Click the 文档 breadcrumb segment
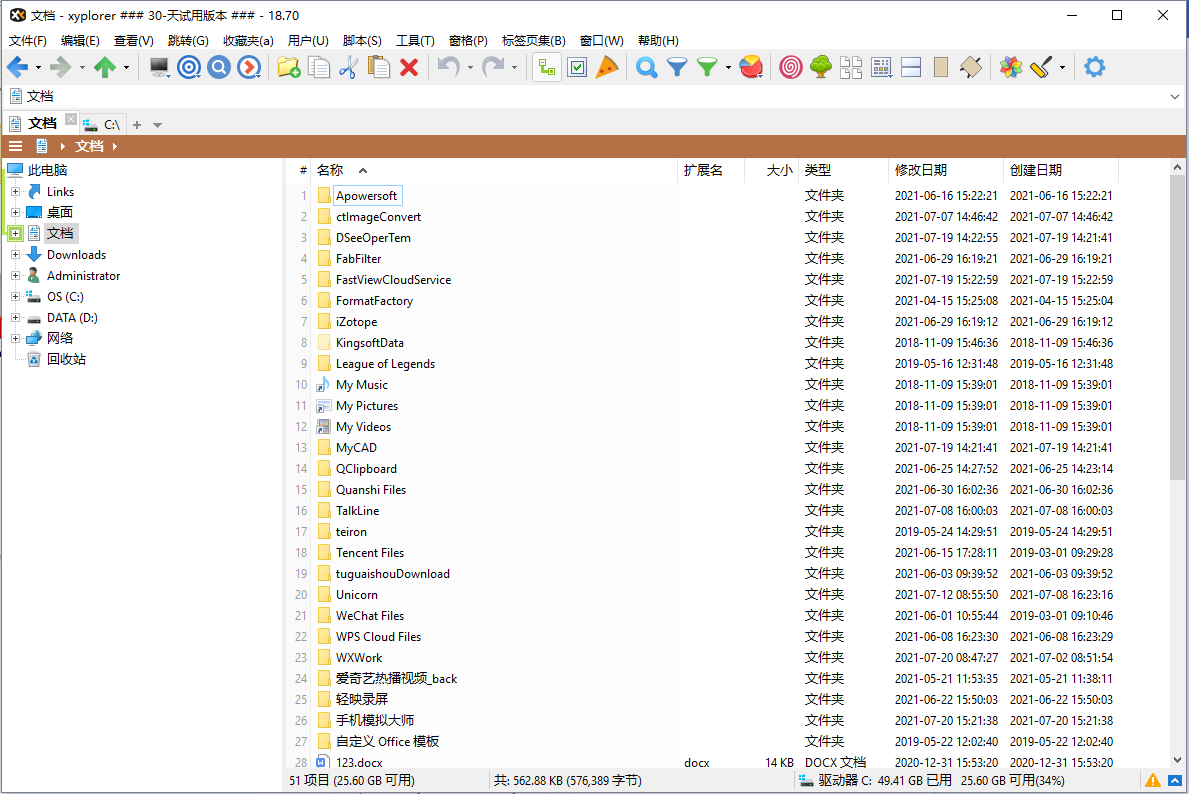The image size is (1189, 794). point(89,146)
